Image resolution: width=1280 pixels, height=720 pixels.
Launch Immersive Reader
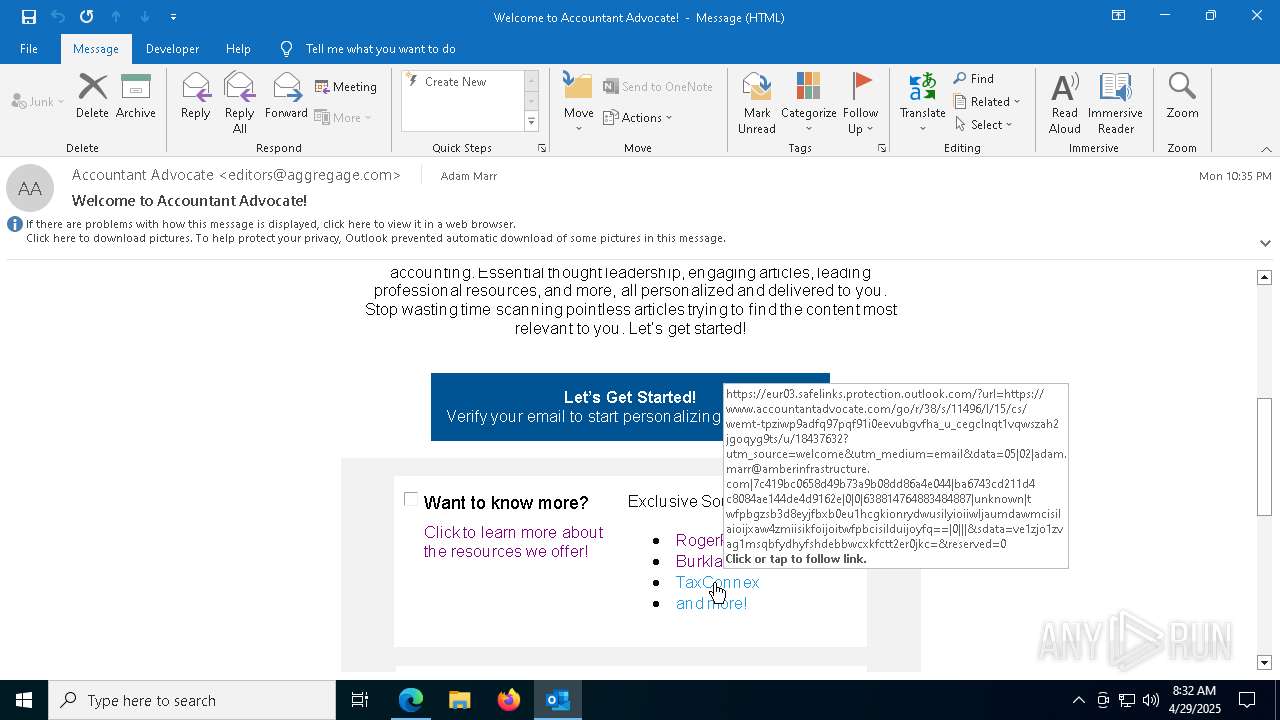point(1115,102)
